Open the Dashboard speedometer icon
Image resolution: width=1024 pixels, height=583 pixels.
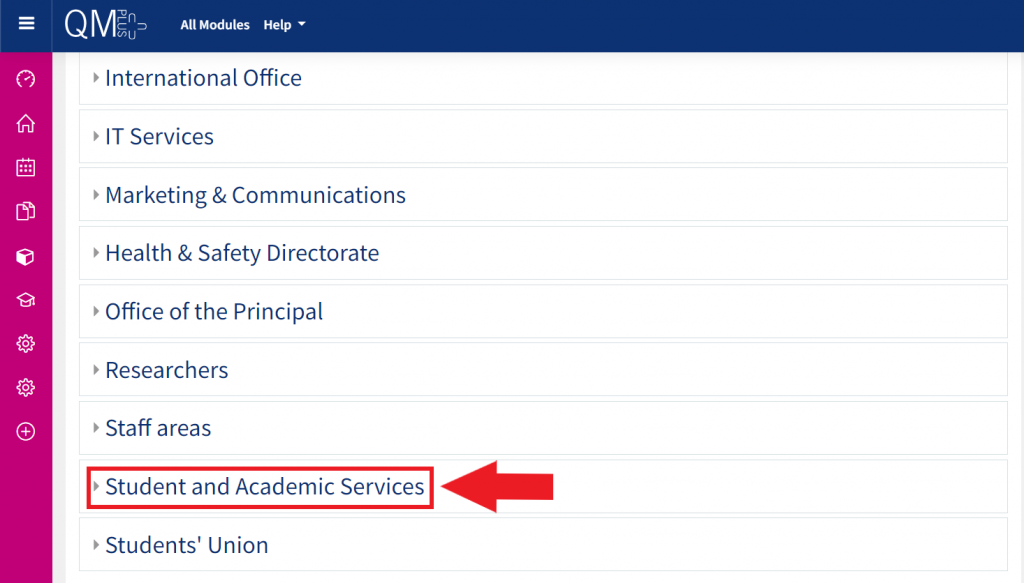[x=26, y=79]
